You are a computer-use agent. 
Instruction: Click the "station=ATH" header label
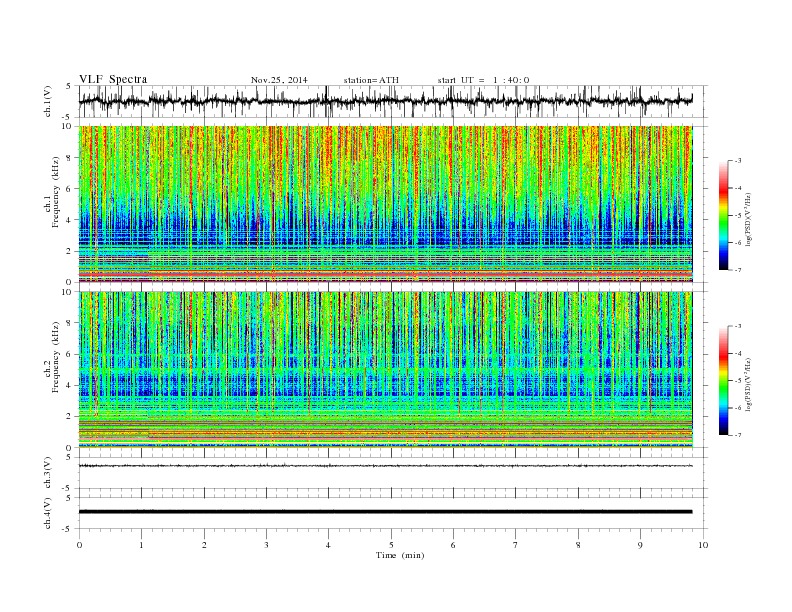(371, 80)
